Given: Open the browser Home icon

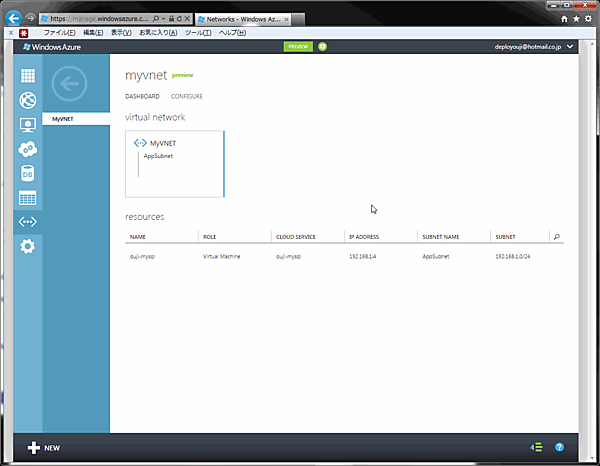Looking at the screenshot, I should click(x=564, y=19).
